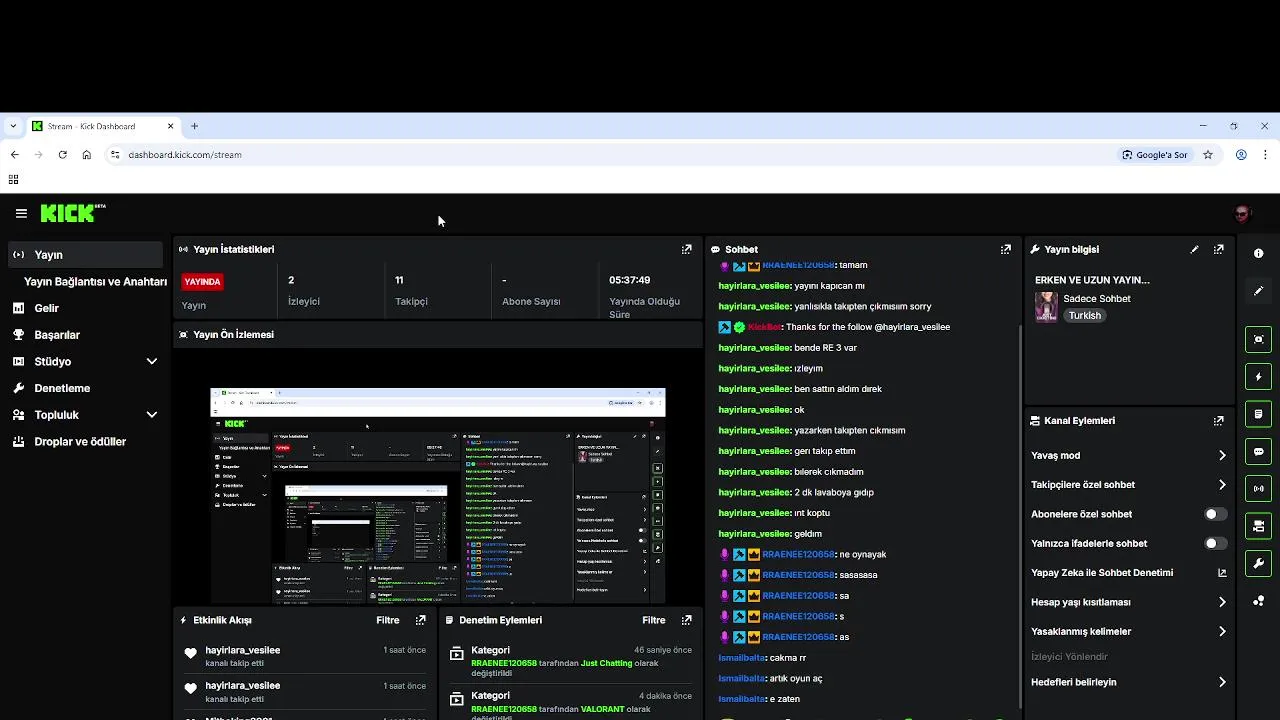Open Yayın Bağlantısı ve Anahtarı page
The width and height of the screenshot is (1280, 720).
(x=95, y=282)
